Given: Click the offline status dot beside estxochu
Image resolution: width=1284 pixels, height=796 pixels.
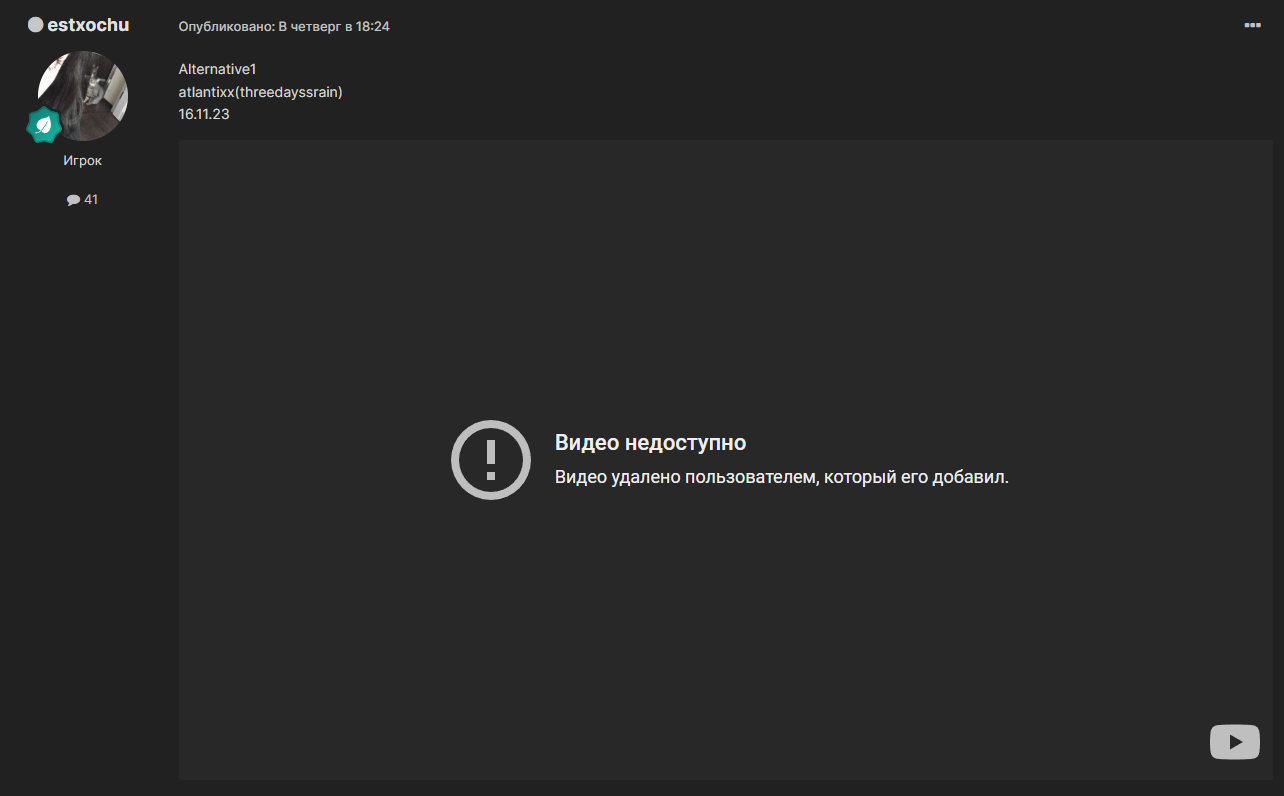Looking at the screenshot, I should click(x=35, y=25).
